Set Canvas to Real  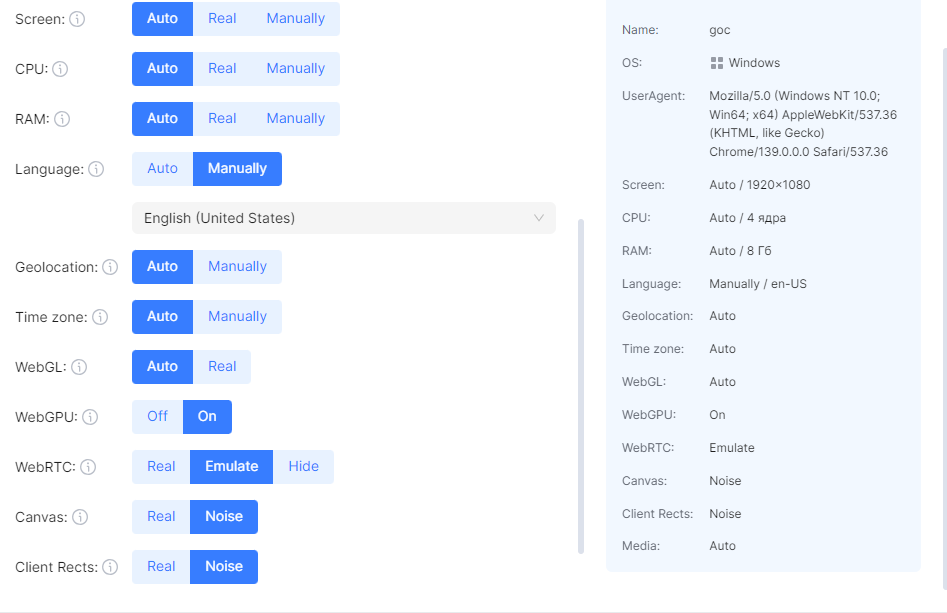click(x=161, y=517)
